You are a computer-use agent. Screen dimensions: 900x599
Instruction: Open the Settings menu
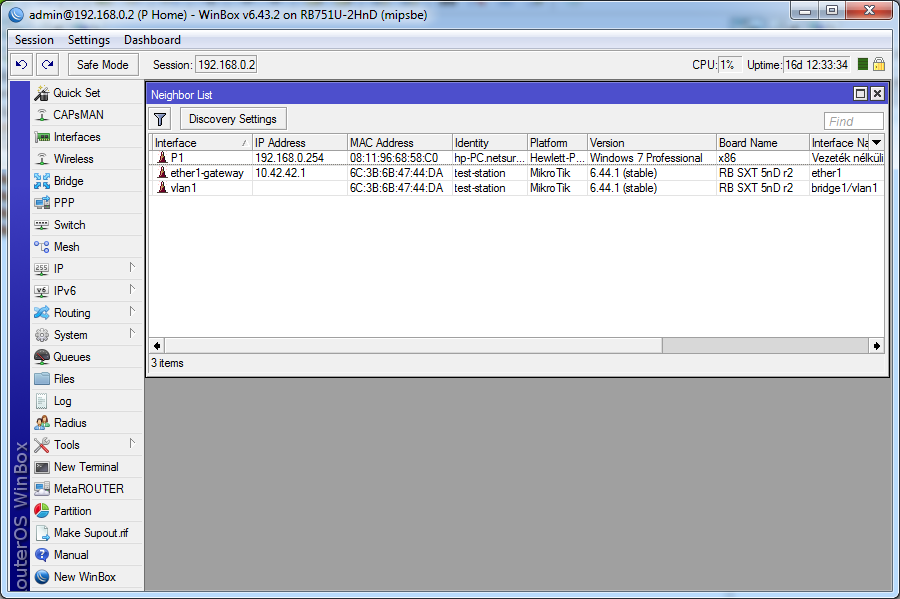[x=88, y=40]
